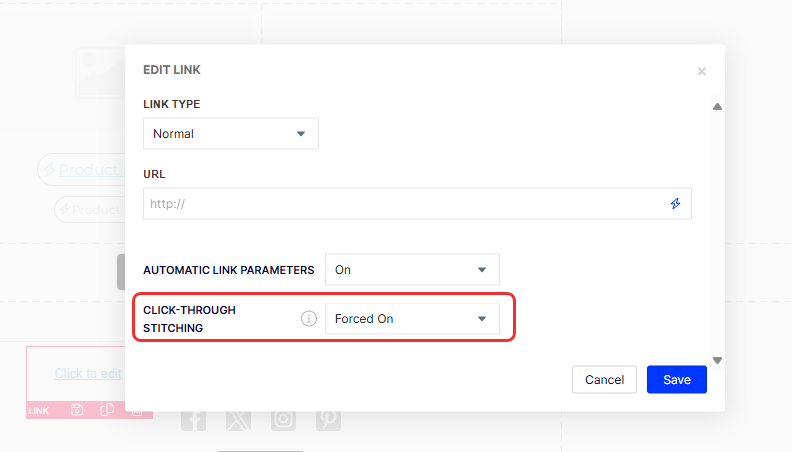The image size is (792, 452).
Task: Open the Link Type dropdown showing Normal
Action: (231, 134)
